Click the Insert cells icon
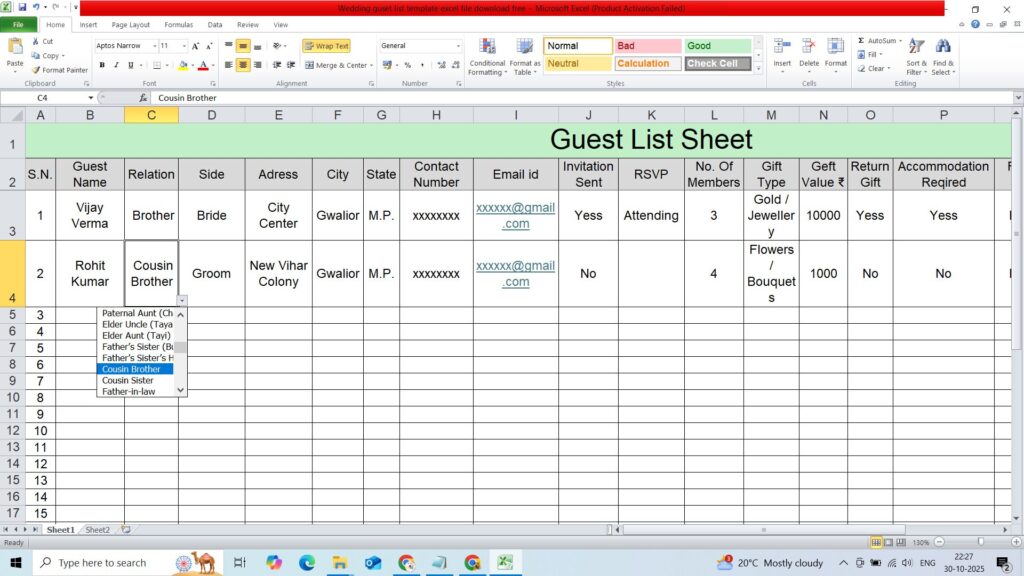The height and width of the screenshot is (576, 1024). [x=782, y=48]
